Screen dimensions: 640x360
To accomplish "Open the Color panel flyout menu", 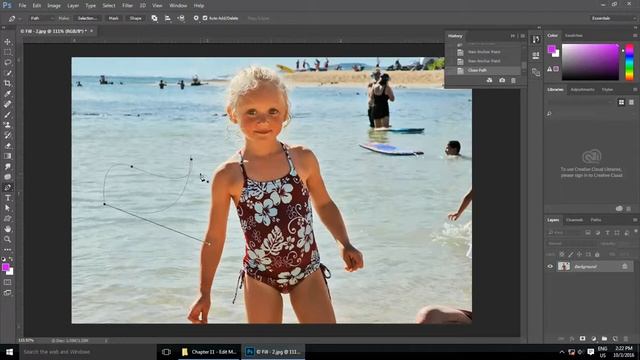I will [635, 36].
